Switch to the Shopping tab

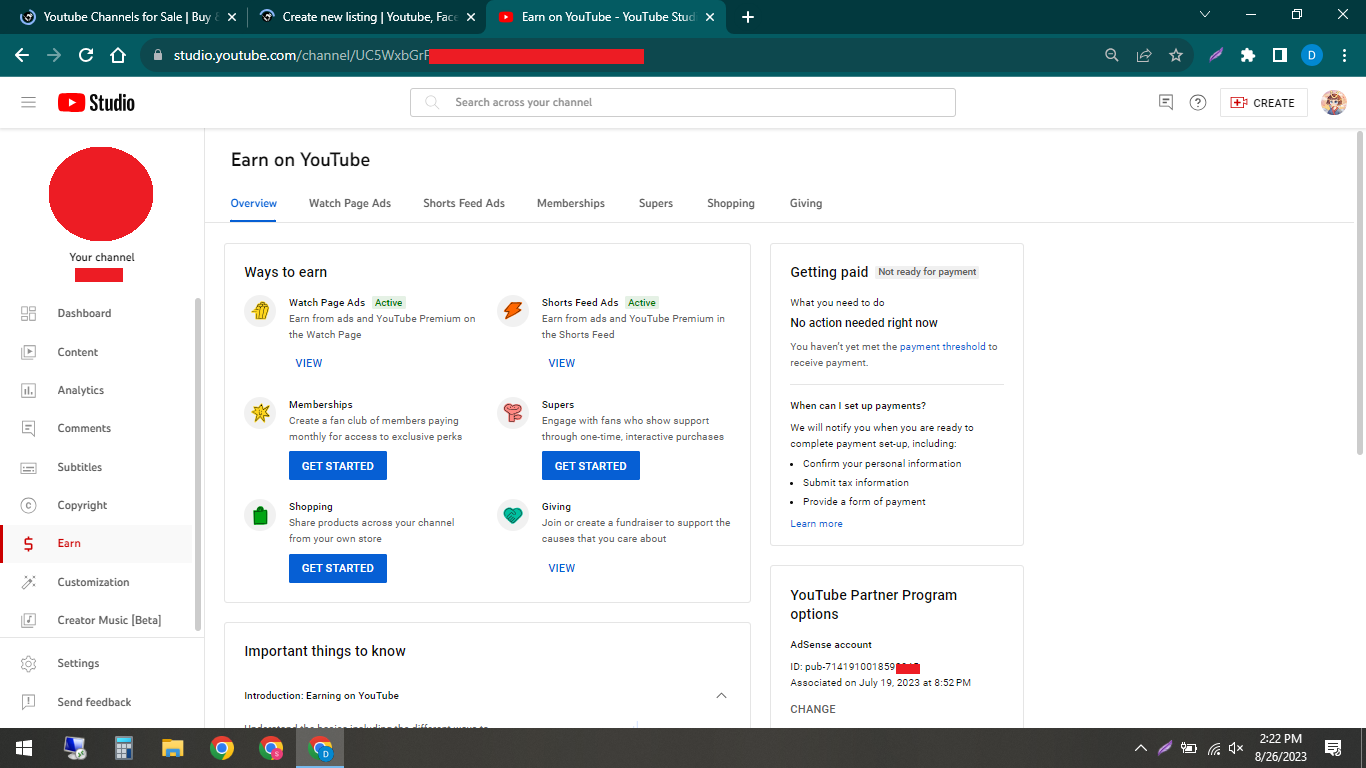[x=730, y=203]
